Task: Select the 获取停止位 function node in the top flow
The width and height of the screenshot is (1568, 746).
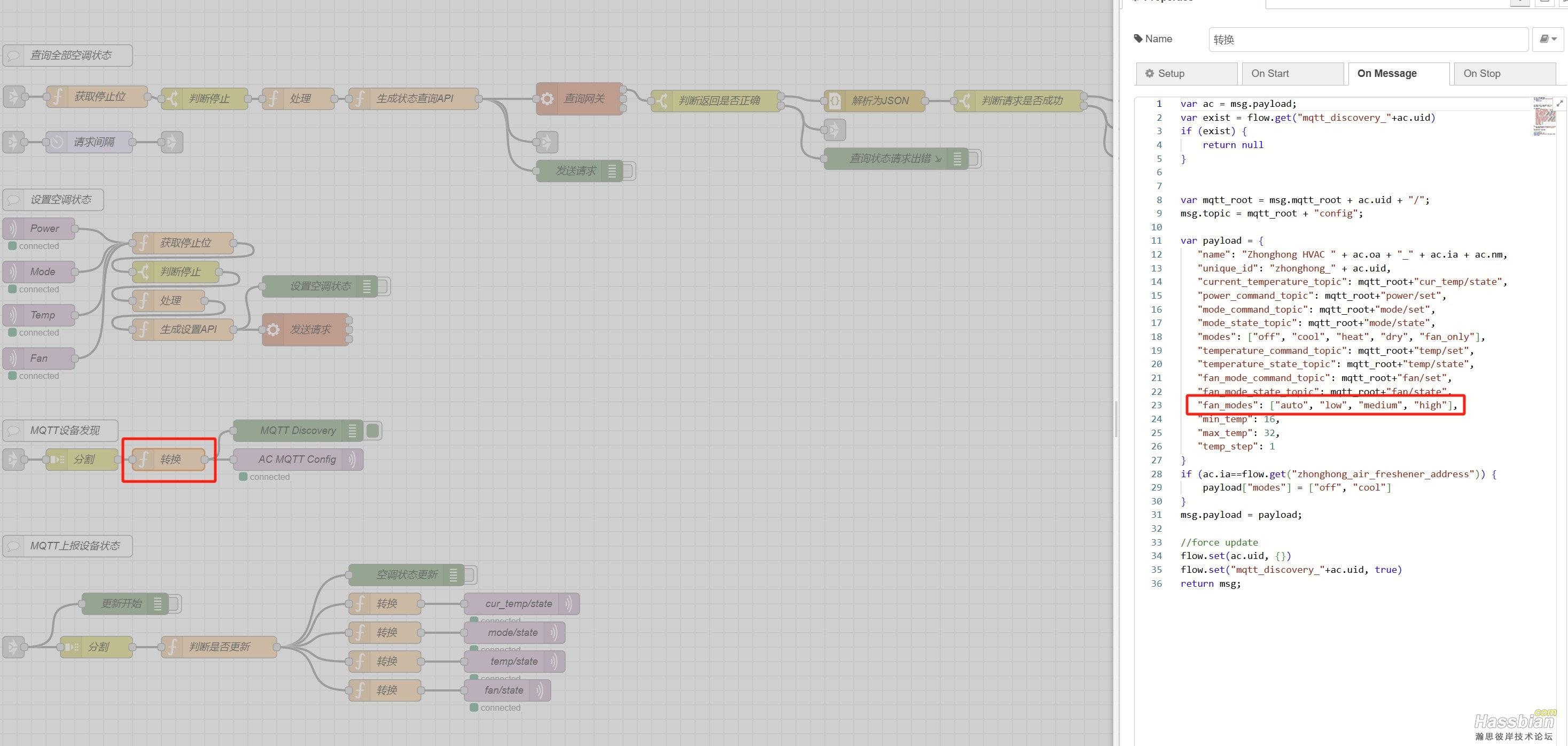Action: coord(97,97)
